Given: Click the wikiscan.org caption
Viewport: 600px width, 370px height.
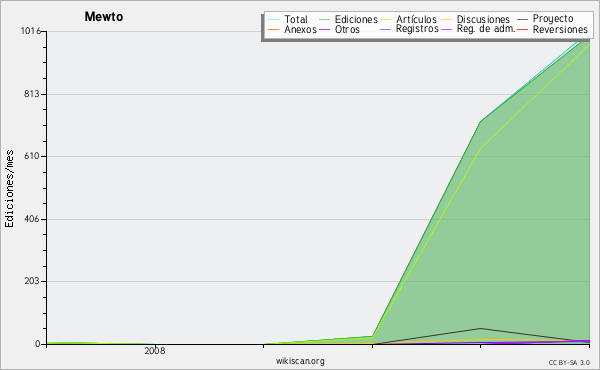Looking at the screenshot, I should click(x=300, y=361).
